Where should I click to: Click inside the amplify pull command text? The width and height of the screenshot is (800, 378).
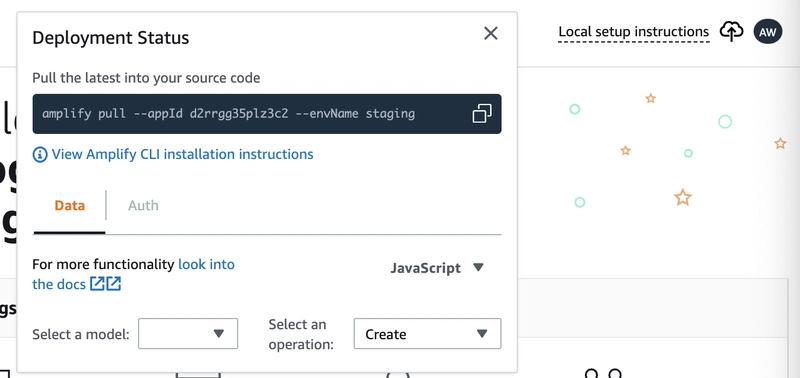[229, 113]
